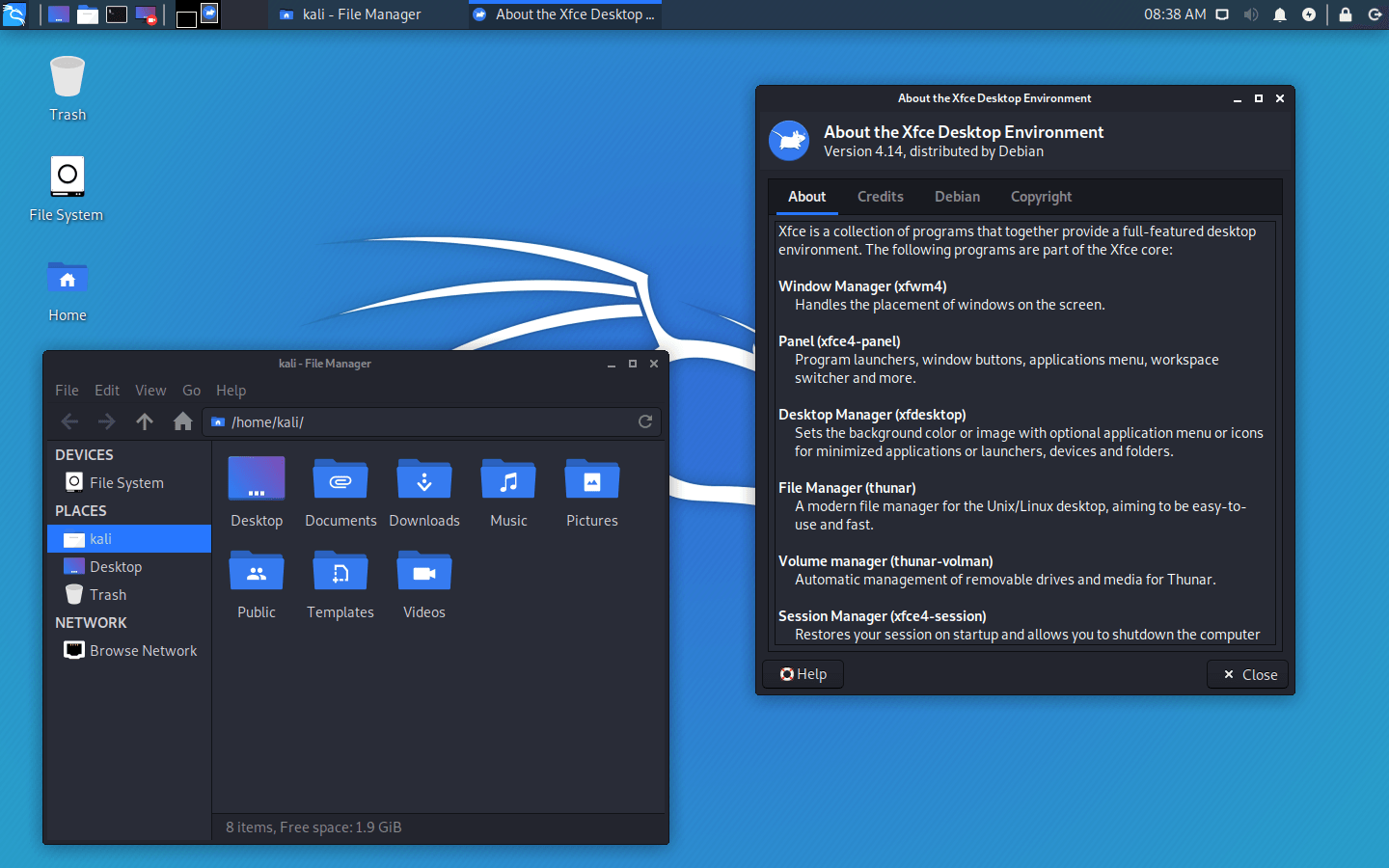Screen dimensions: 1389x868
Task: Activate 'kali - File Manager' taskbar button
Action: pyautogui.click(x=364, y=14)
